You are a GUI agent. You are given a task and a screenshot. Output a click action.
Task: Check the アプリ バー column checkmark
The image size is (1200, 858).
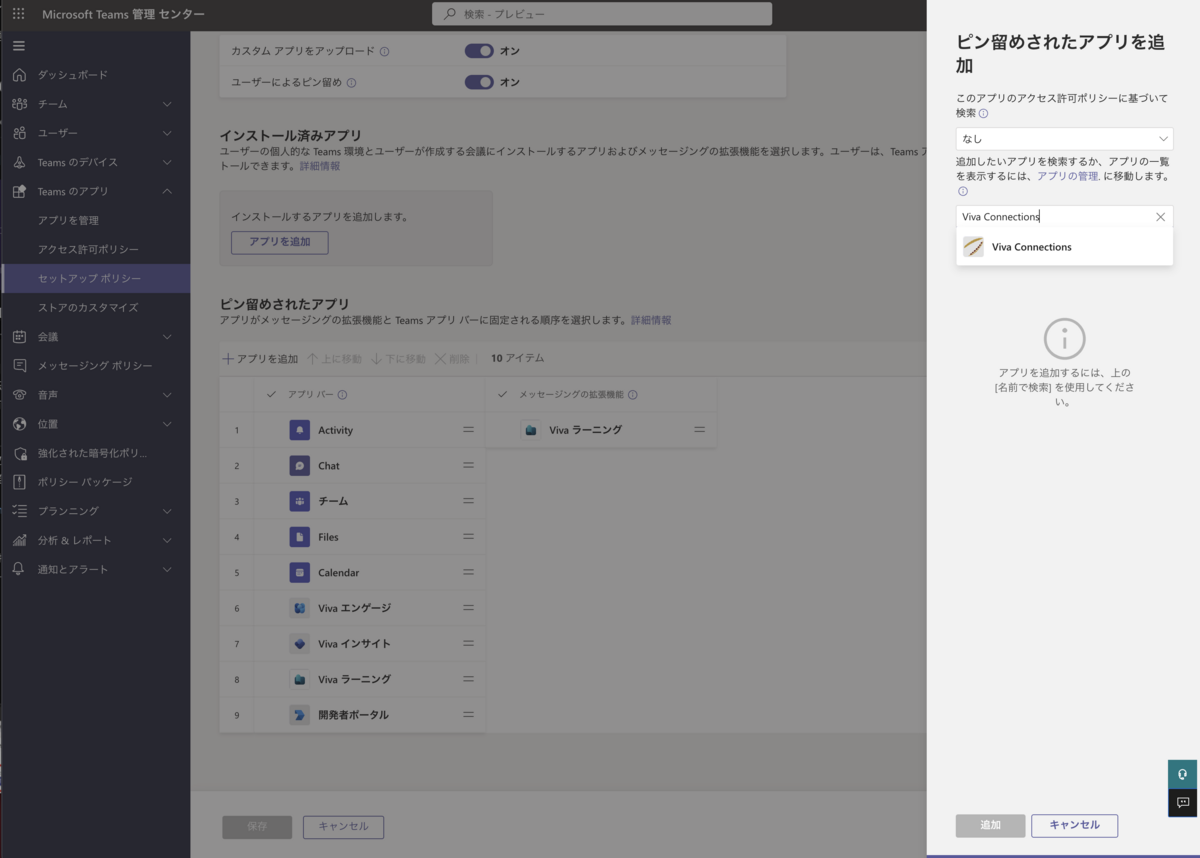[272, 395]
